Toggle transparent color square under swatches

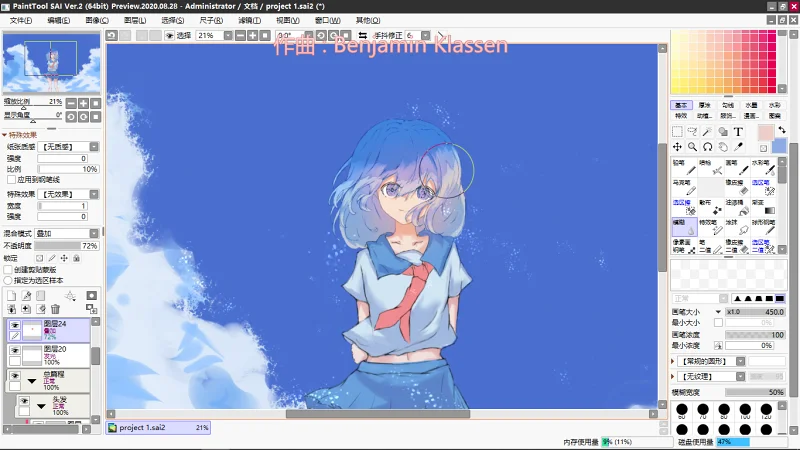point(763,148)
